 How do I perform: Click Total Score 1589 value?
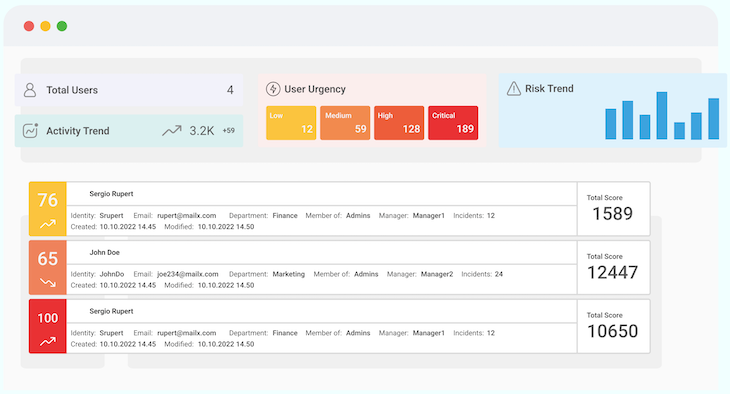pyautogui.click(x=612, y=214)
